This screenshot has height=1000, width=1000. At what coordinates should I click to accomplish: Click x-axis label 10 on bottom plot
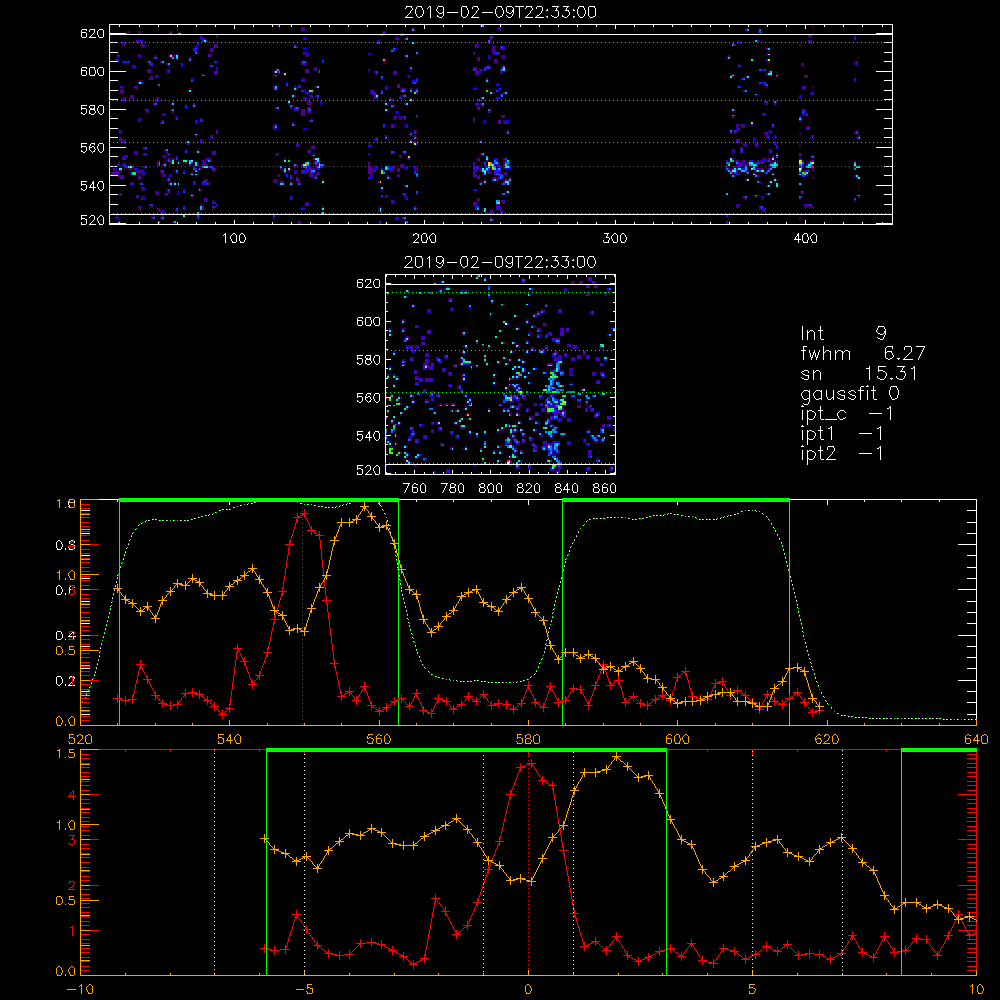[x=976, y=990]
